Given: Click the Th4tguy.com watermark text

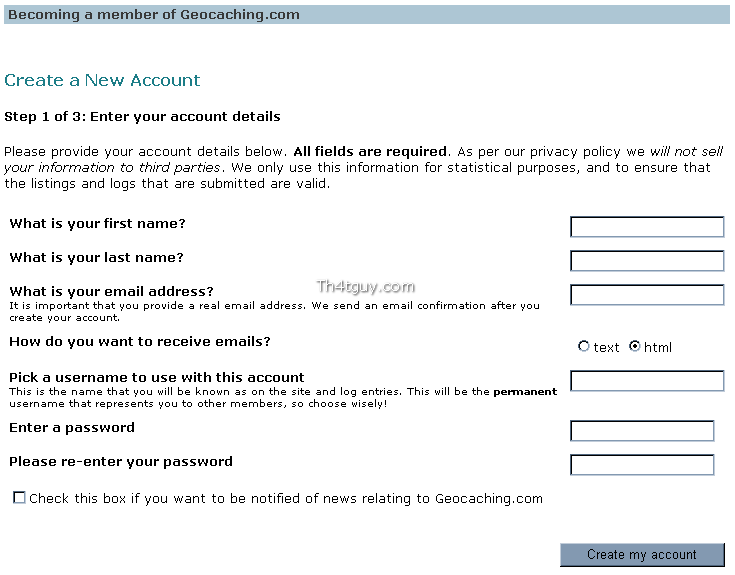Looking at the screenshot, I should (365, 287).
